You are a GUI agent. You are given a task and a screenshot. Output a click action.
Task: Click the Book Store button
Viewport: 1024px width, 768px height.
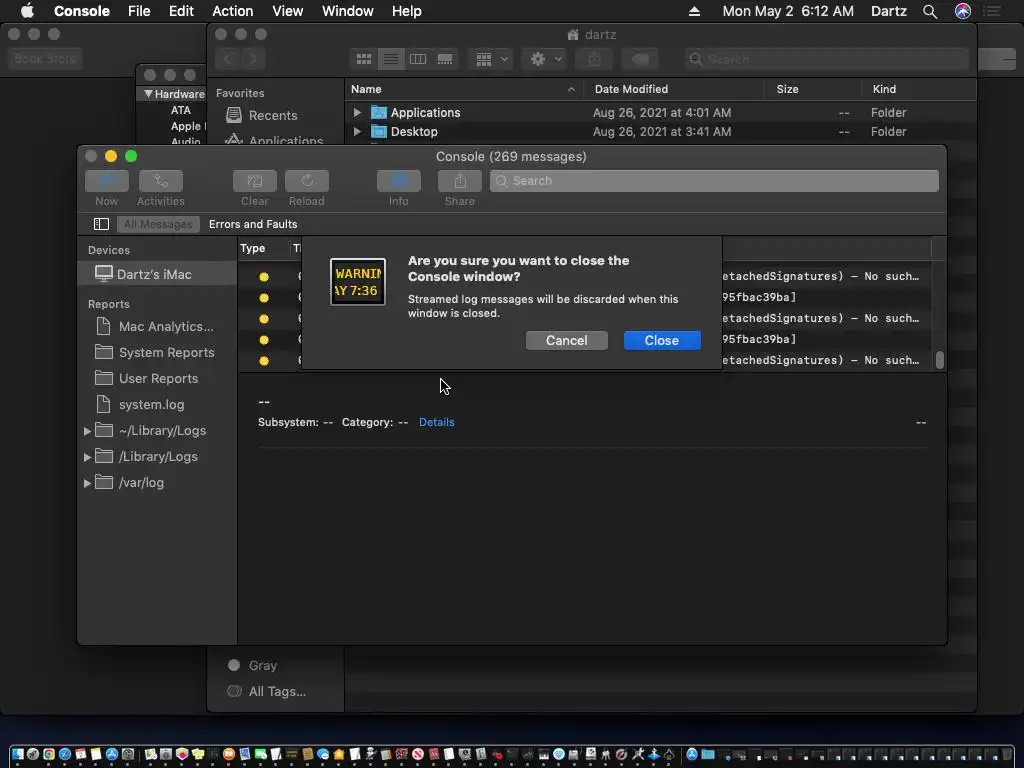coord(45,59)
